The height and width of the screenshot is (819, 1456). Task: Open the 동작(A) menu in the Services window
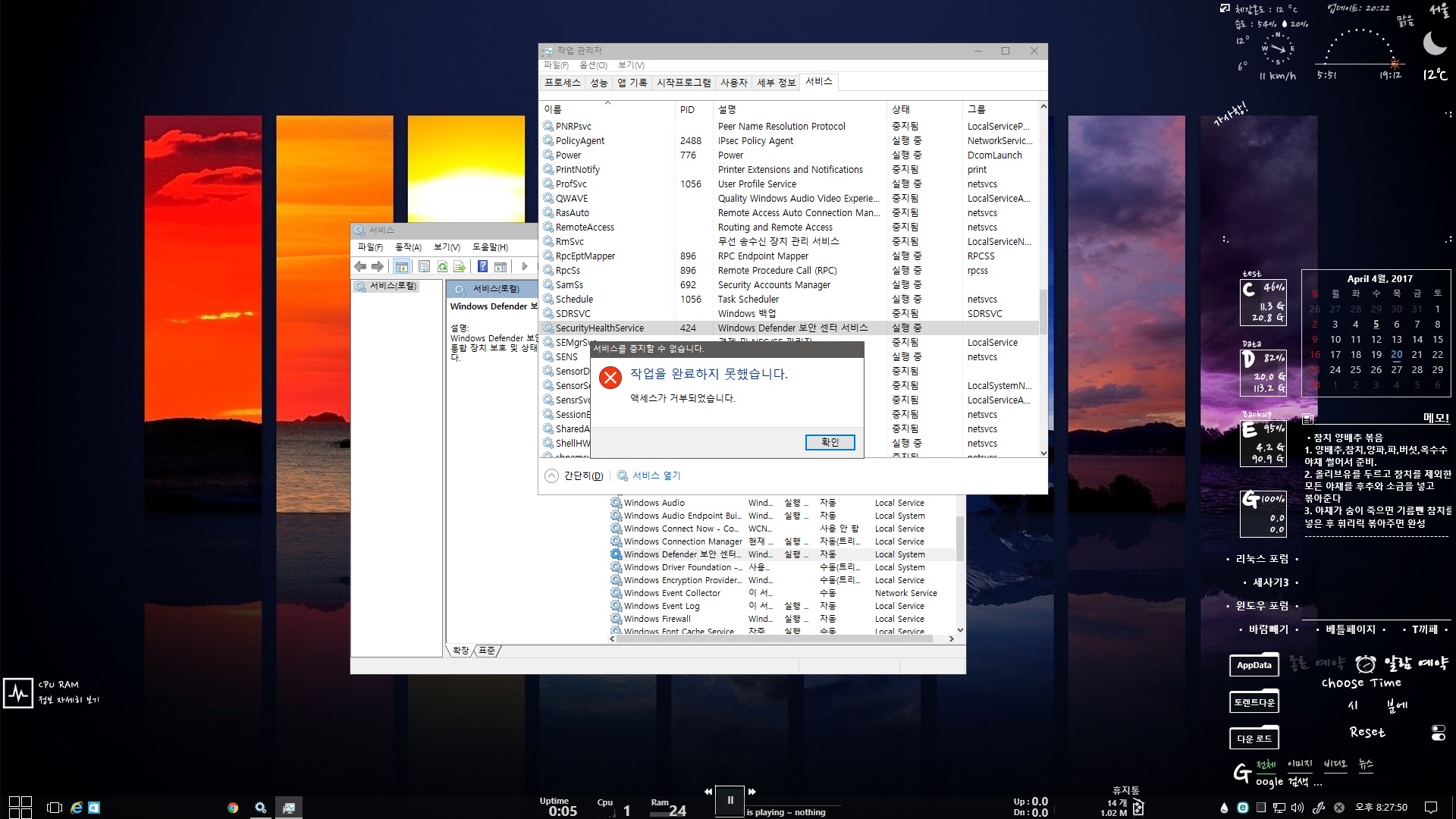408,247
